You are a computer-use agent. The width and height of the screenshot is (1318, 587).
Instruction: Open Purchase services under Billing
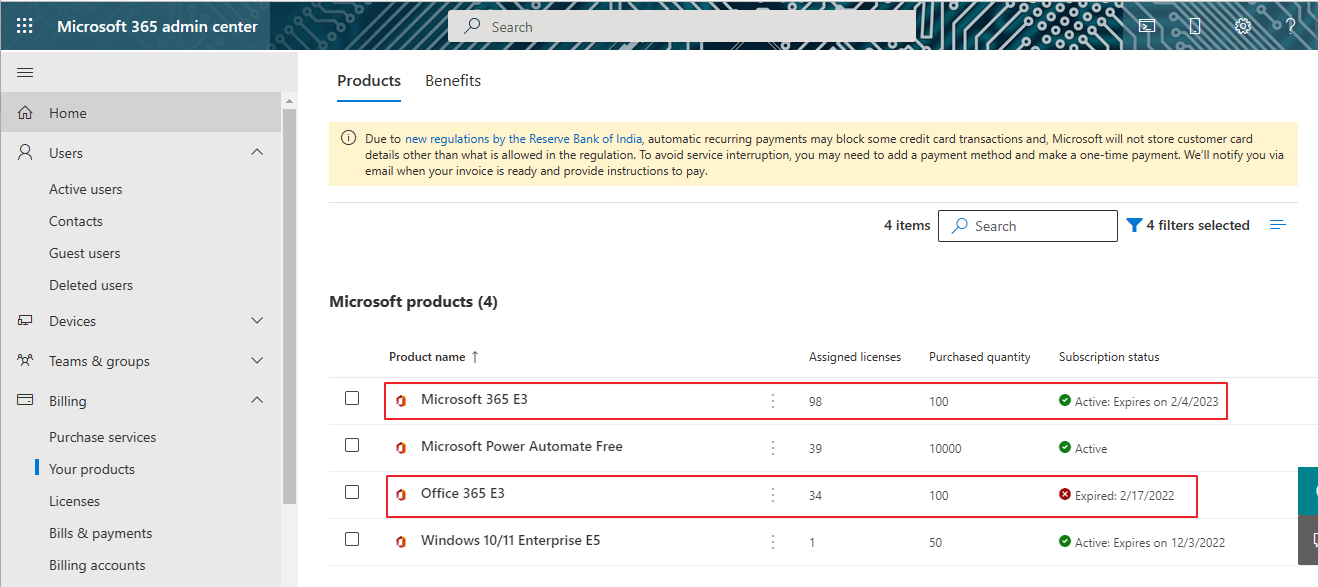[x=103, y=437]
